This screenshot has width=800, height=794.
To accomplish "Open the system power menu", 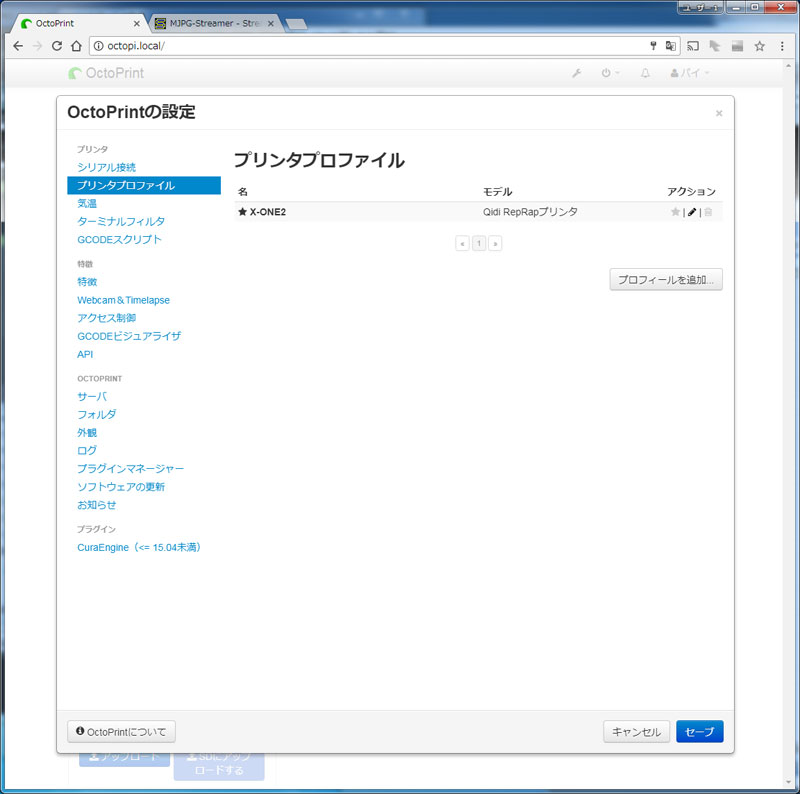I will point(610,73).
